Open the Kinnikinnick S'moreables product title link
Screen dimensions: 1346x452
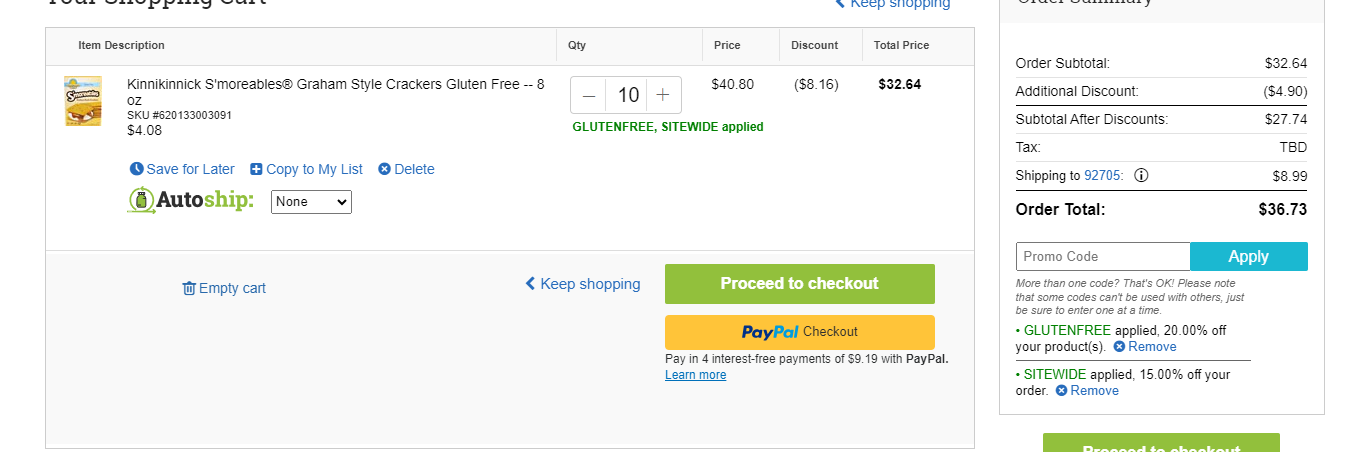coord(336,92)
